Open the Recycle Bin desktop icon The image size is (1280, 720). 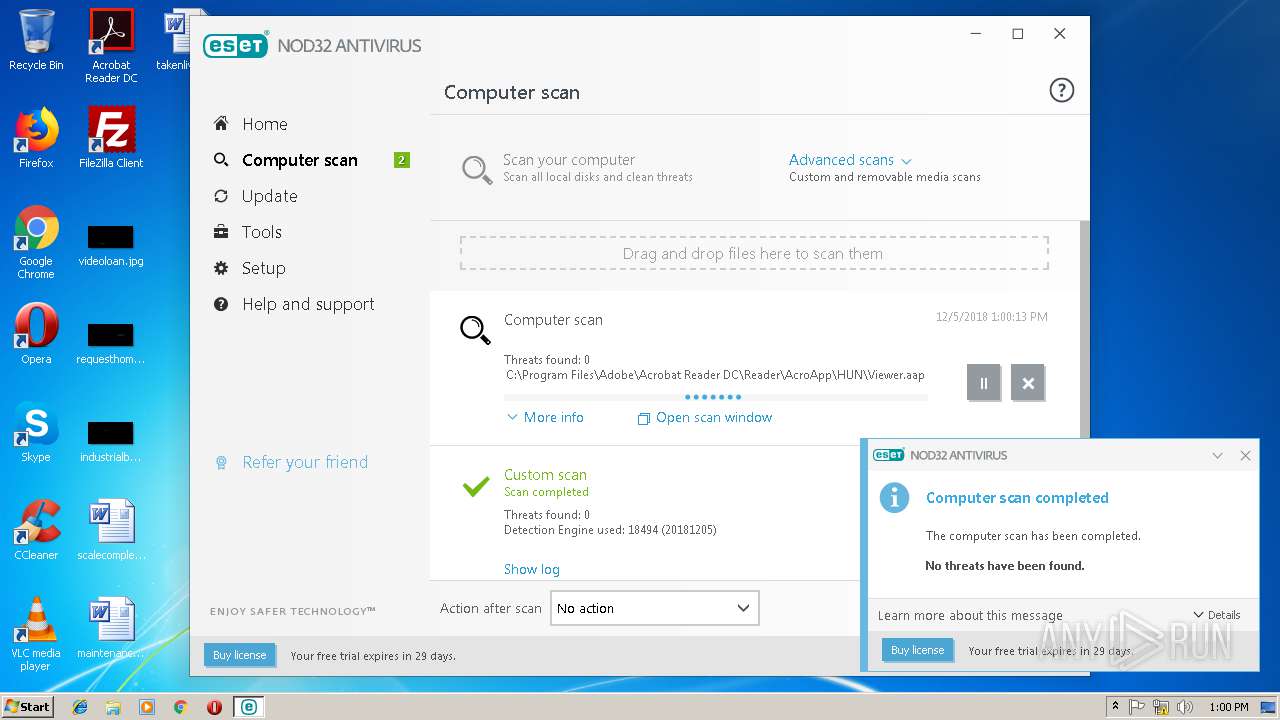point(36,41)
